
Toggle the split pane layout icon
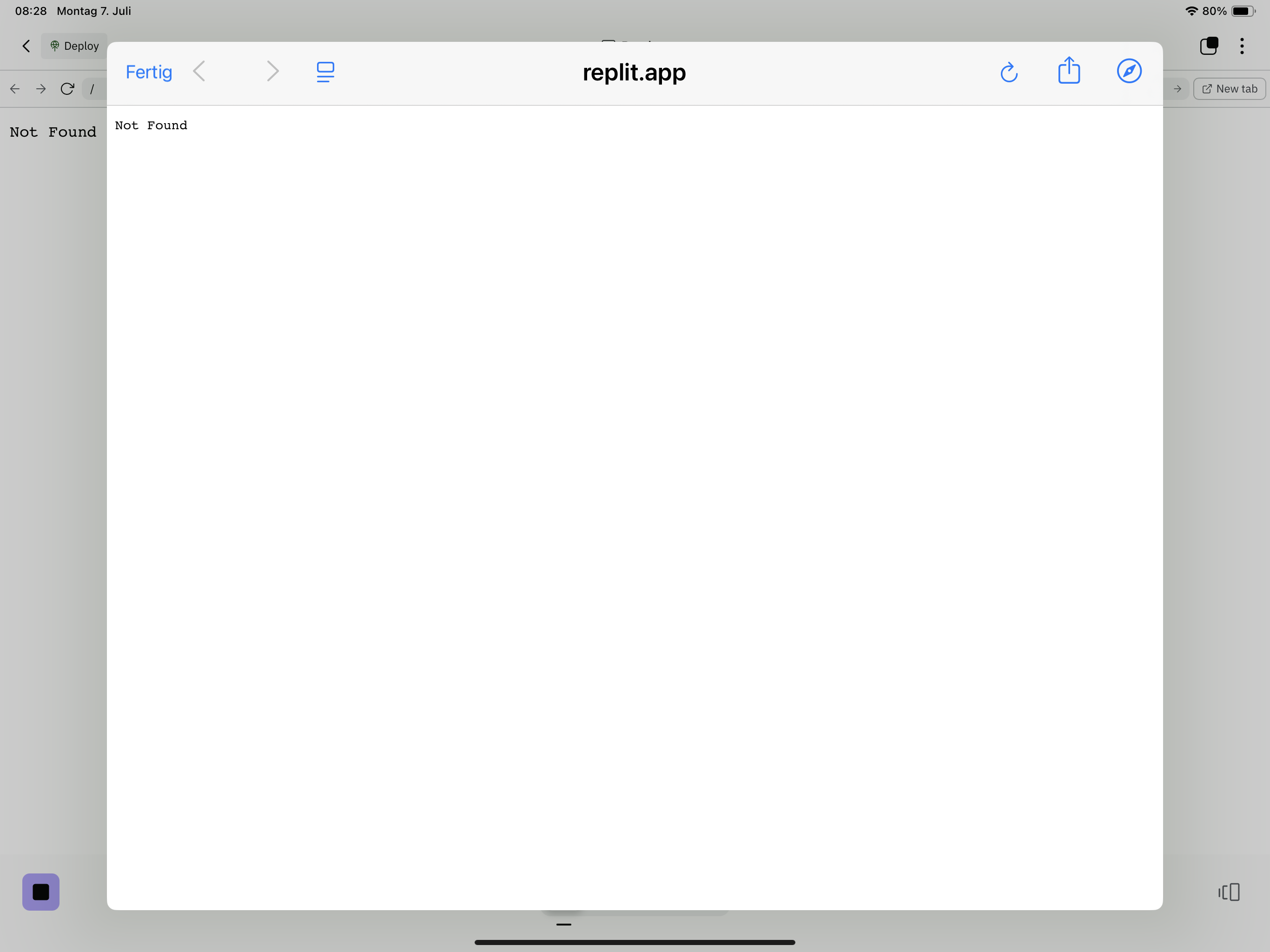[x=1229, y=892]
